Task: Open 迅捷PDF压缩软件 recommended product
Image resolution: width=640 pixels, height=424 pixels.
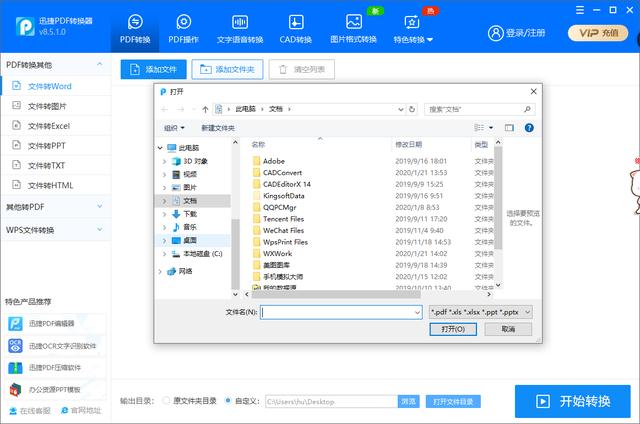Action: click(56, 368)
